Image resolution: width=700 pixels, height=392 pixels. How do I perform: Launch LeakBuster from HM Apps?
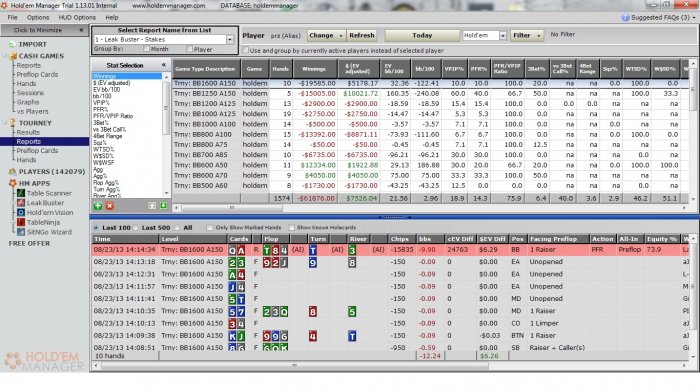[21, 203]
